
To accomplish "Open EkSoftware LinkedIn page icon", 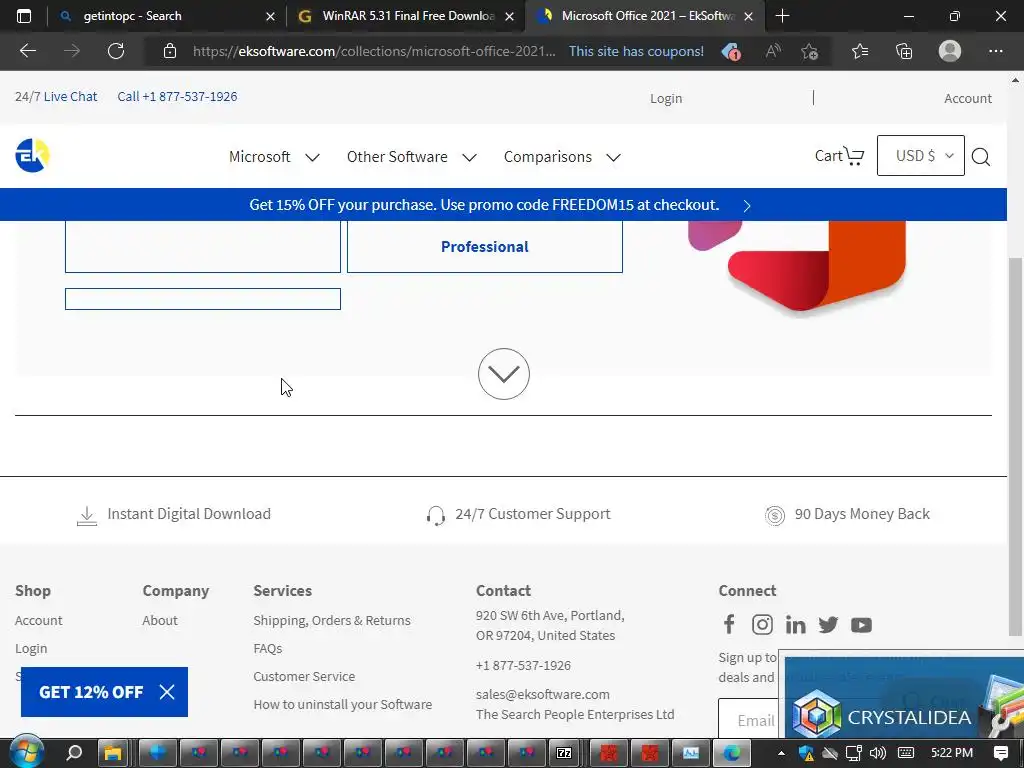I will tap(795, 624).
